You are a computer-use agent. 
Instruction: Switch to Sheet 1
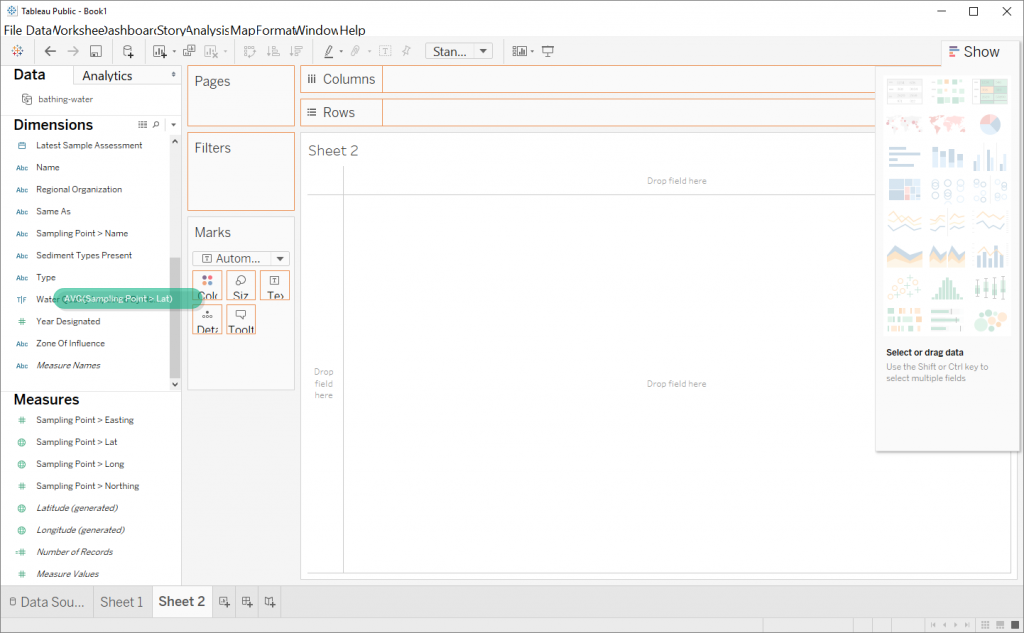(x=121, y=601)
